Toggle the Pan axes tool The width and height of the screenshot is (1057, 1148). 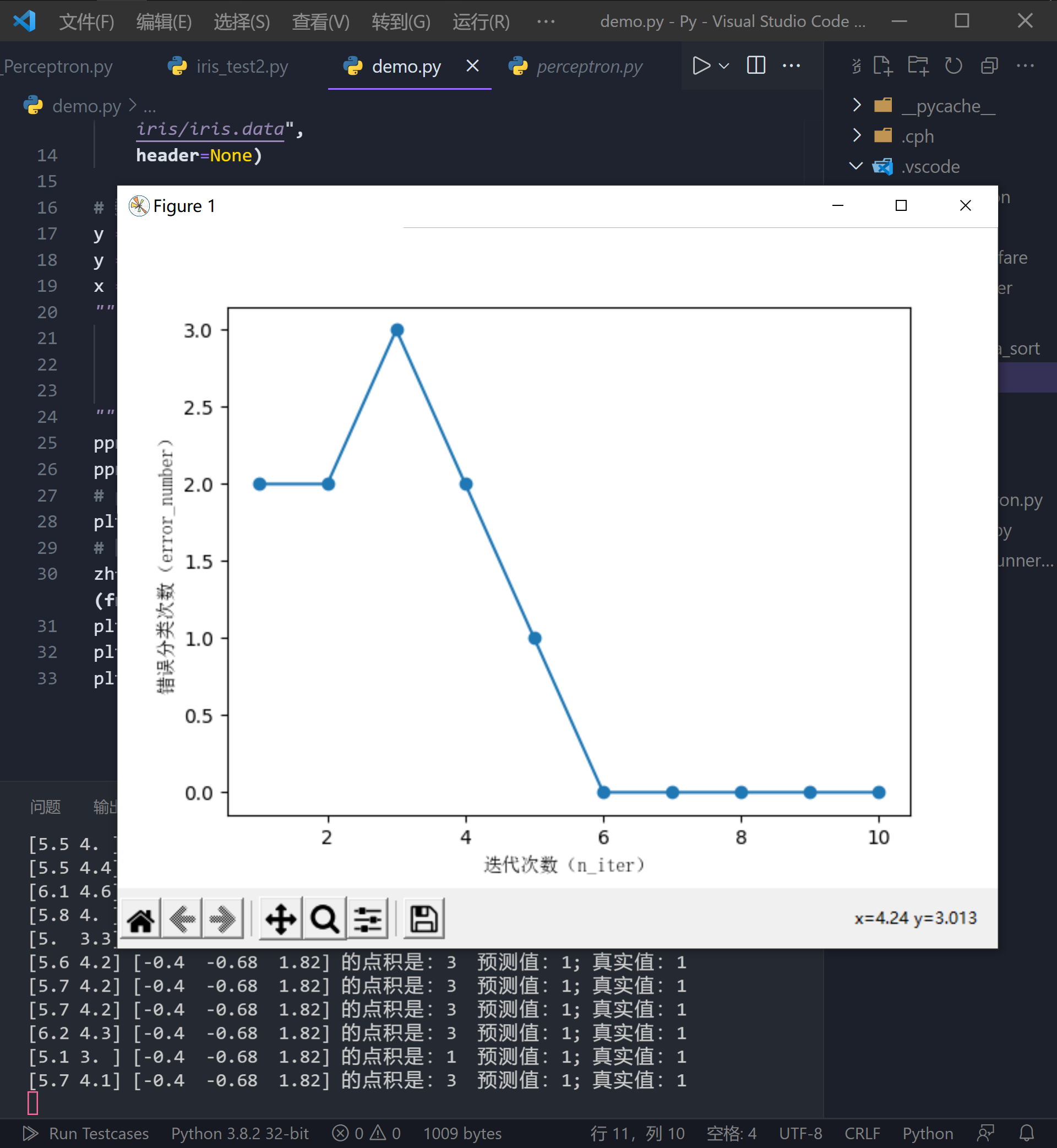pyautogui.click(x=280, y=919)
